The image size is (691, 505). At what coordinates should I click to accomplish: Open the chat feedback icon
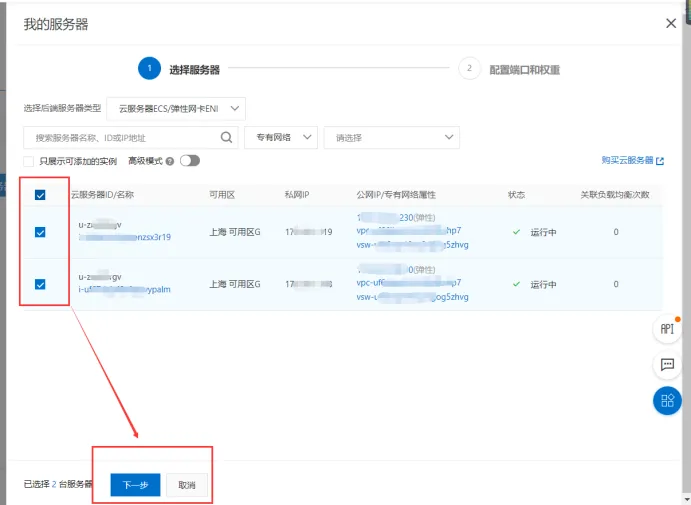667,364
